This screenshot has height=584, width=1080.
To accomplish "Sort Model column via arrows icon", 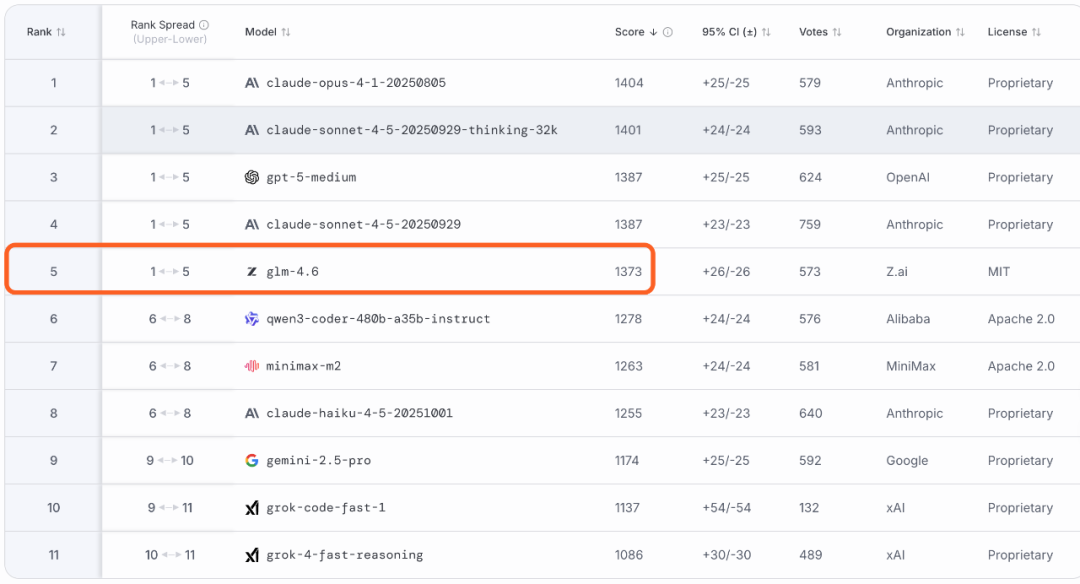I will pyautogui.click(x=286, y=32).
